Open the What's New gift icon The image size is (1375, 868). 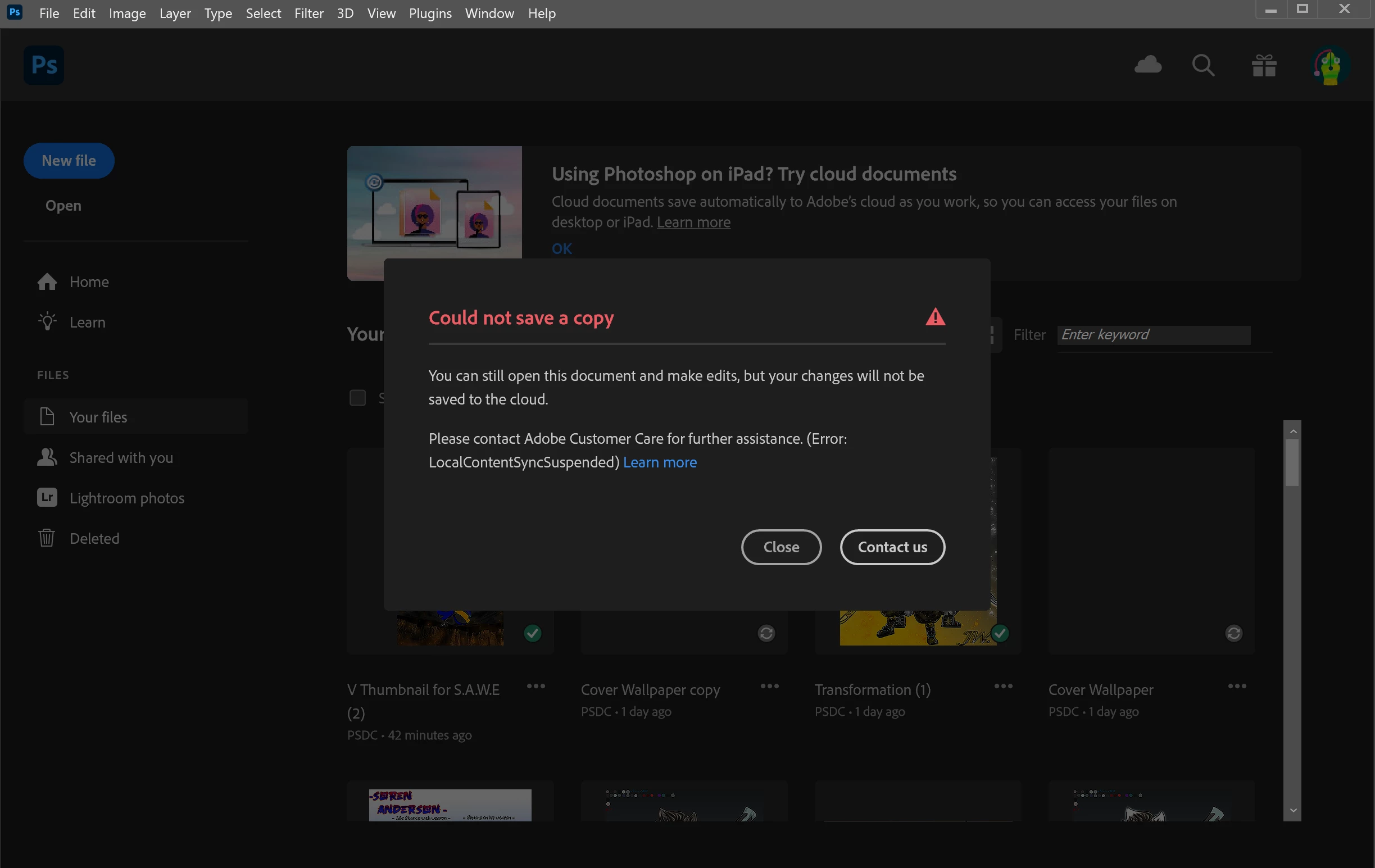[x=1264, y=65]
